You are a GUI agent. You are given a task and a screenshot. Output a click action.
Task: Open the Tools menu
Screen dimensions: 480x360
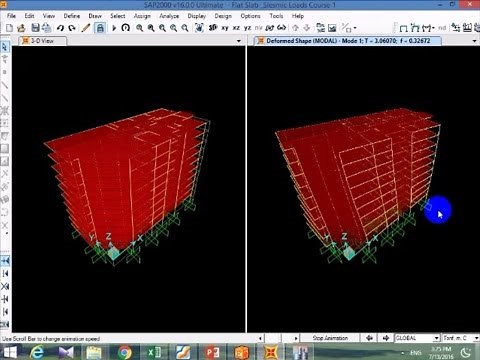(276, 16)
